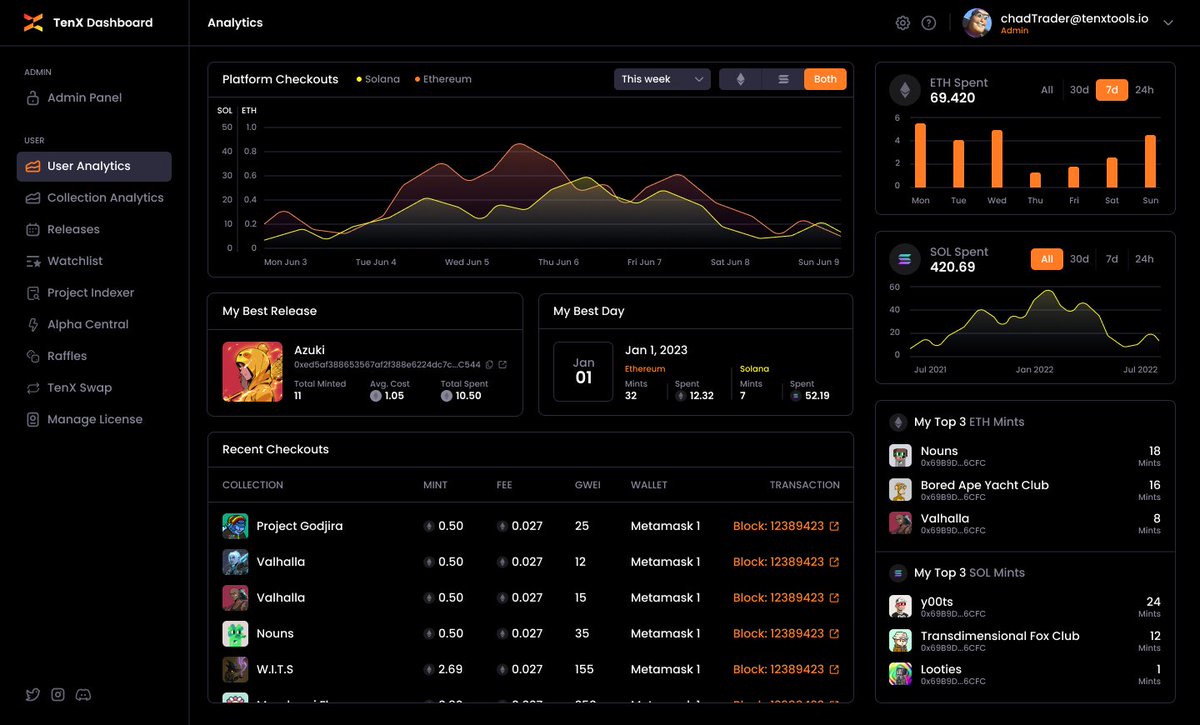The width and height of the screenshot is (1200, 725).
Task: Click the Instagram icon in the footer
Action: pyautogui.click(x=58, y=694)
